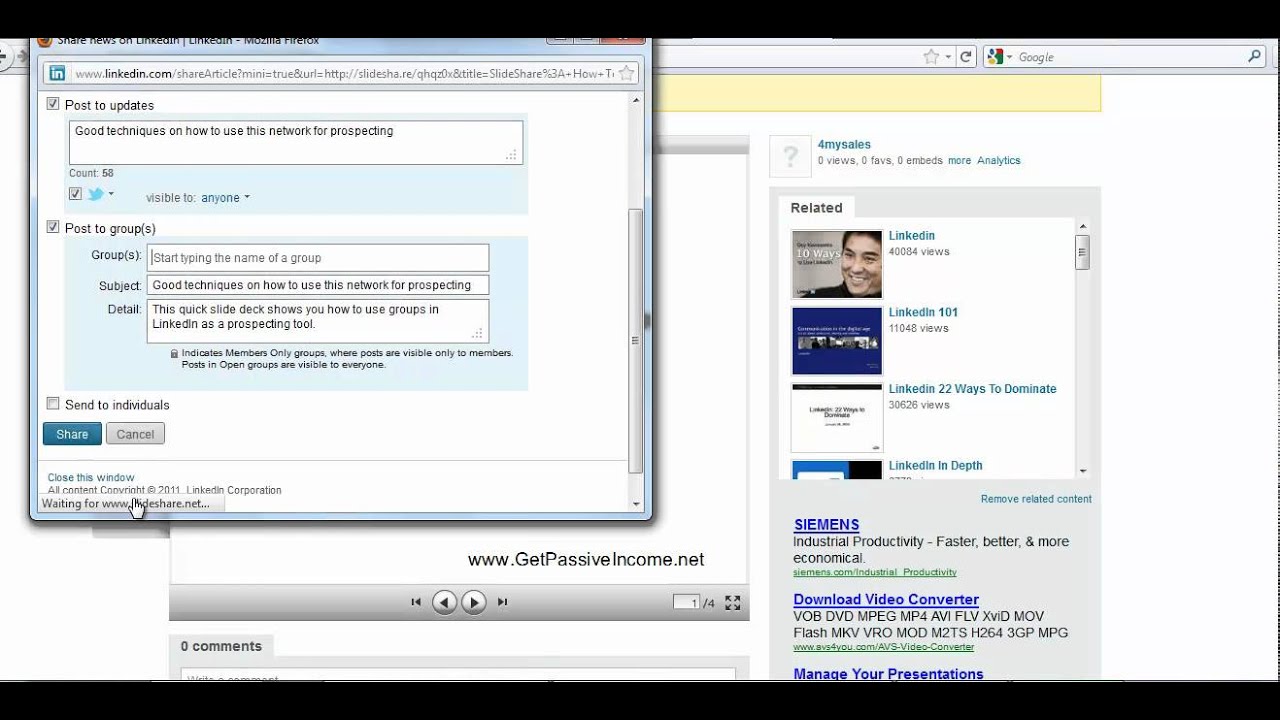Open the SIEMENS ad link
This screenshot has height=720, width=1280.
(x=826, y=524)
